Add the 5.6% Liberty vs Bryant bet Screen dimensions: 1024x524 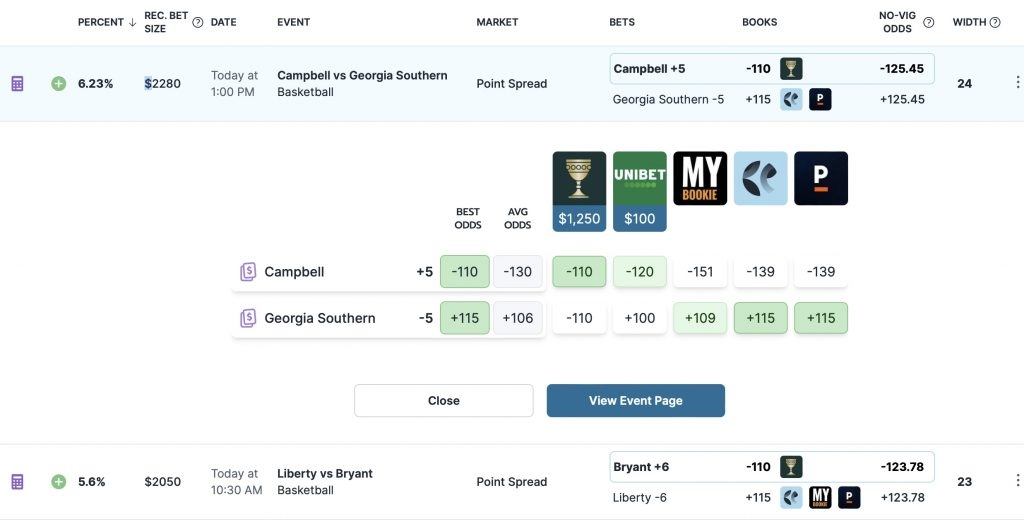59,482
